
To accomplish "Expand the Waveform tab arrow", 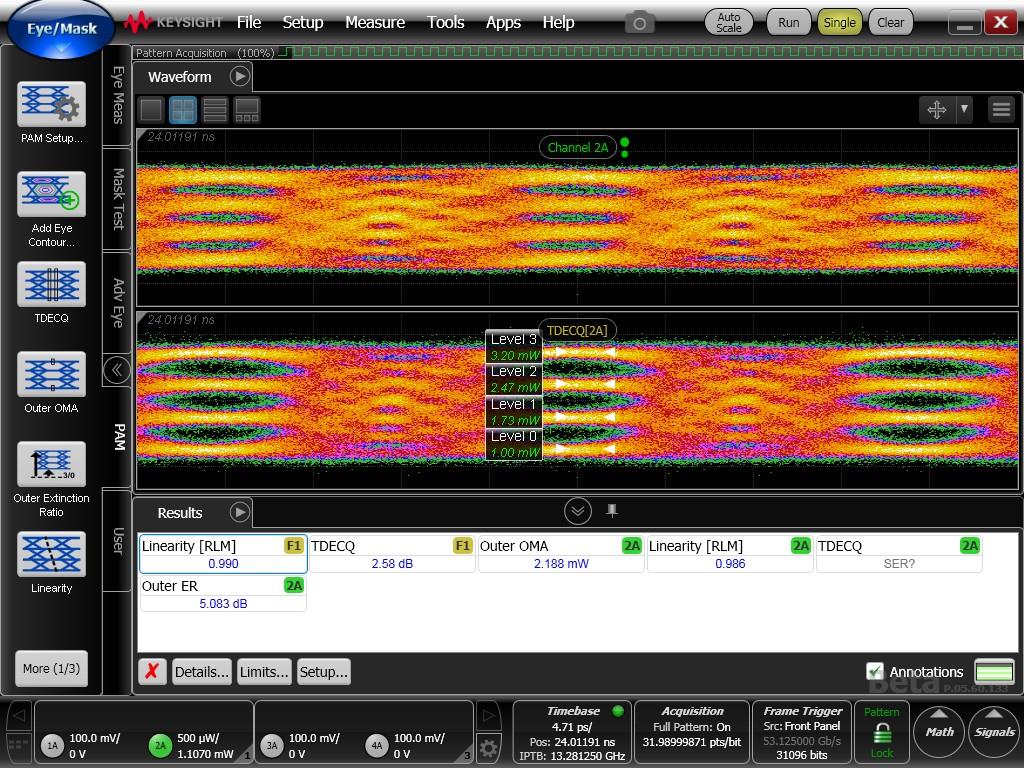I will (239, 76).
